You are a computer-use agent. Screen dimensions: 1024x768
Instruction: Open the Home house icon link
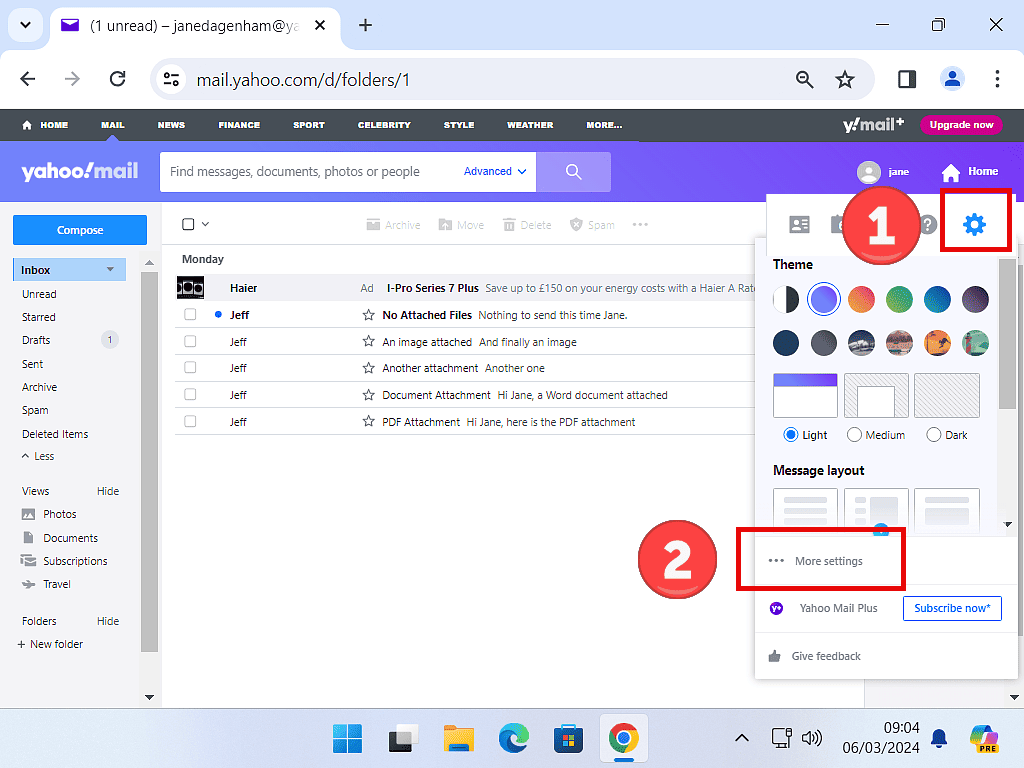(x=969, y=172)
